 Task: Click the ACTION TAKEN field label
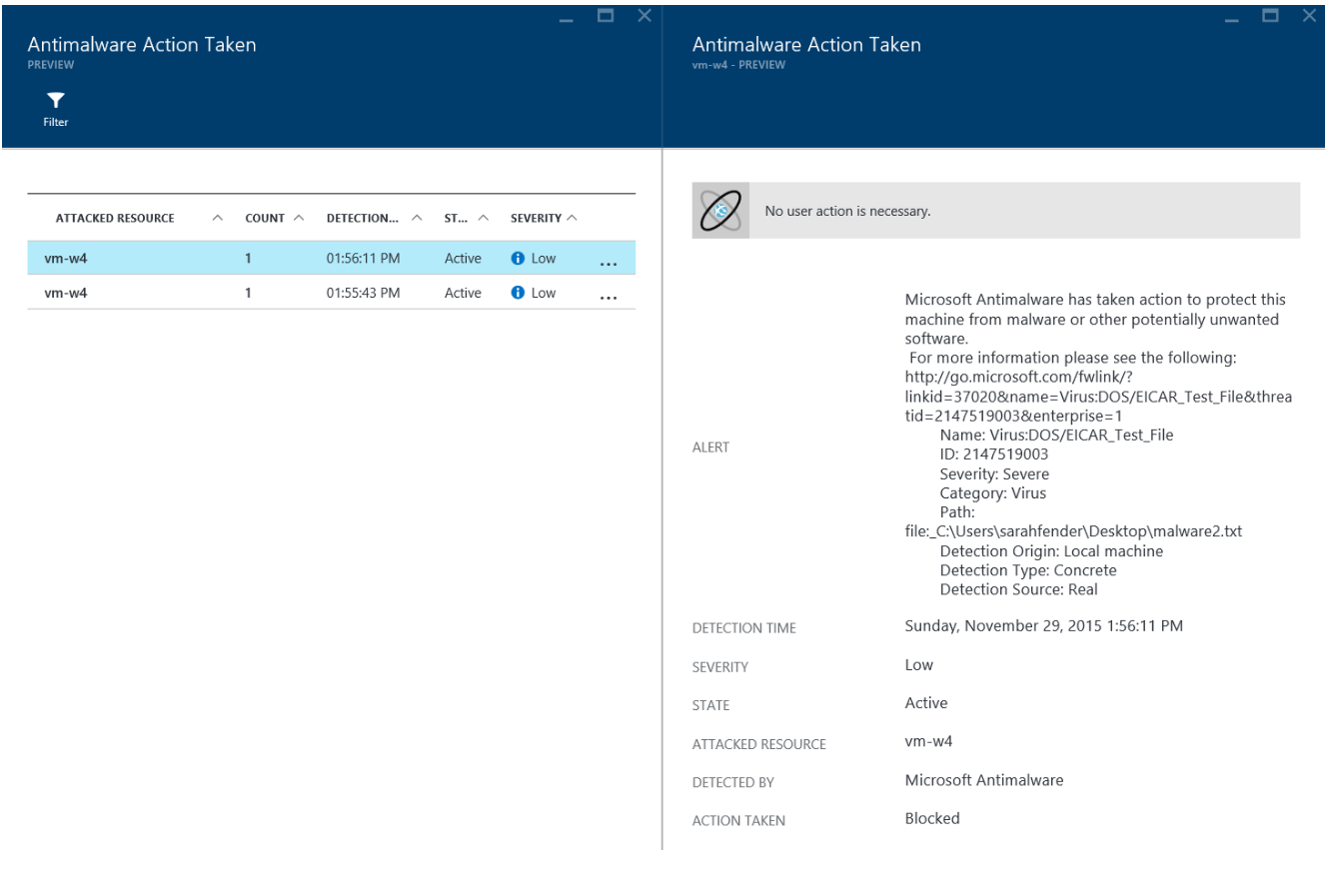point(738,821)
